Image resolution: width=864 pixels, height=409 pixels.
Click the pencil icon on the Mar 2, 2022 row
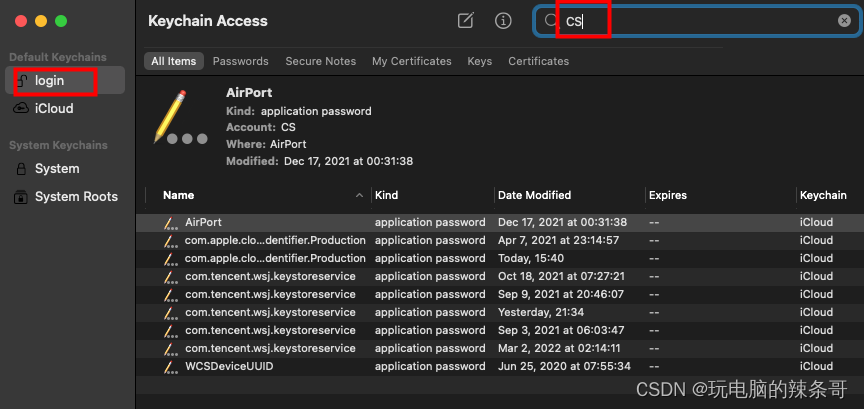171,348
